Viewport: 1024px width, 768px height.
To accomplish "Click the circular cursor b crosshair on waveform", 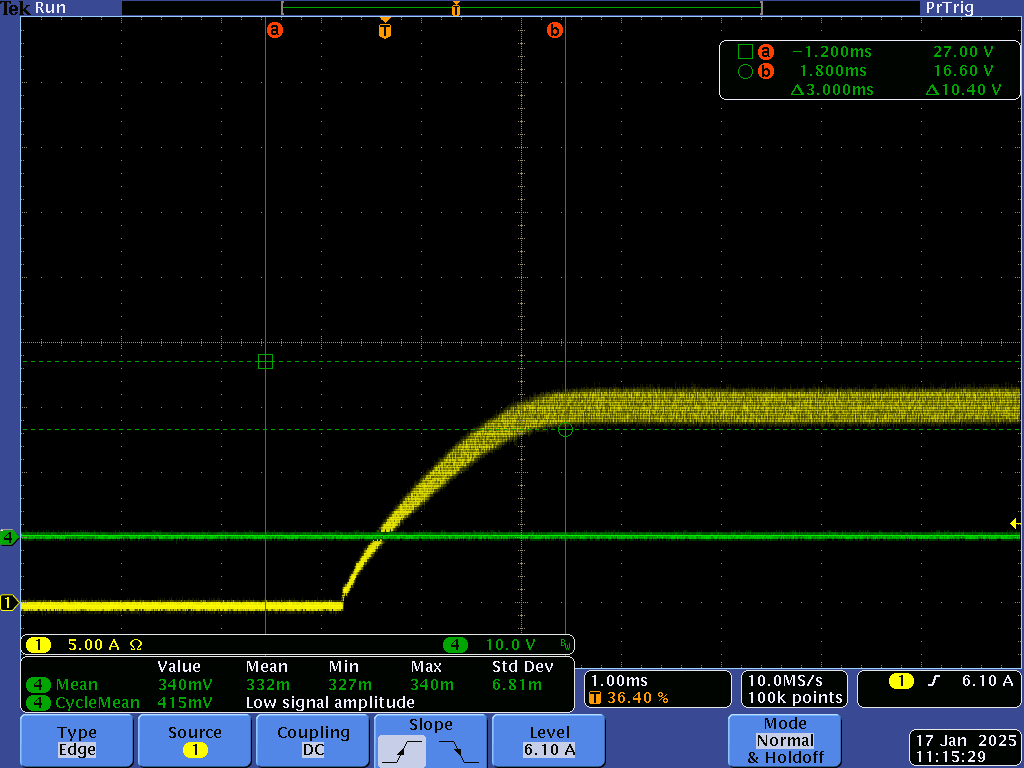I will (566, 430).
